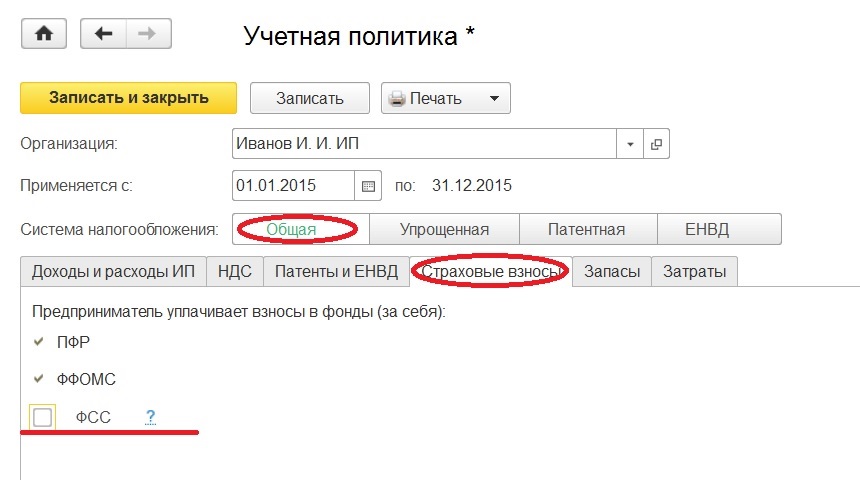Open the Патенты и ЕНВД tab

point(336,272)
